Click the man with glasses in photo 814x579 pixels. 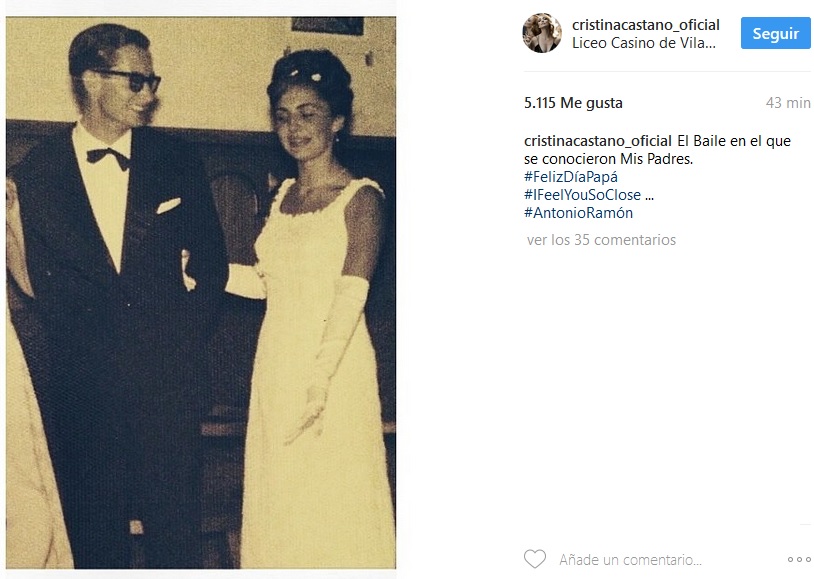click(x=114, y=291)
